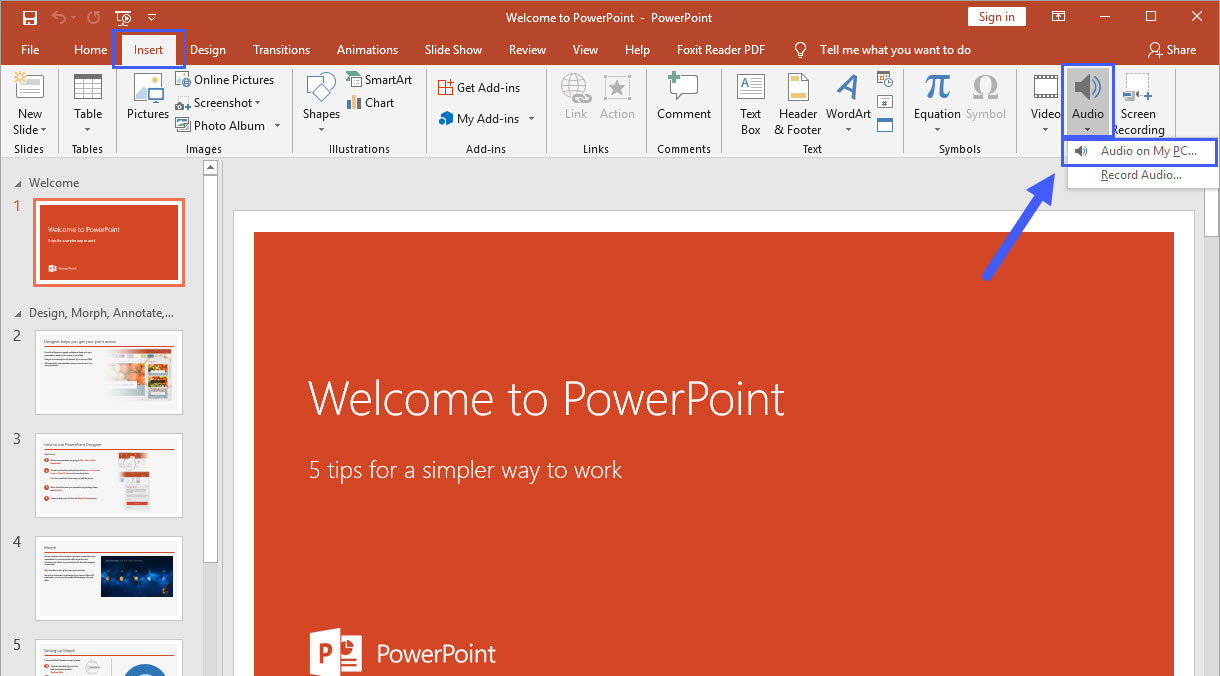Insert a Chart
The height and width of the screenshot is (676, 1220).
[370, 102]
